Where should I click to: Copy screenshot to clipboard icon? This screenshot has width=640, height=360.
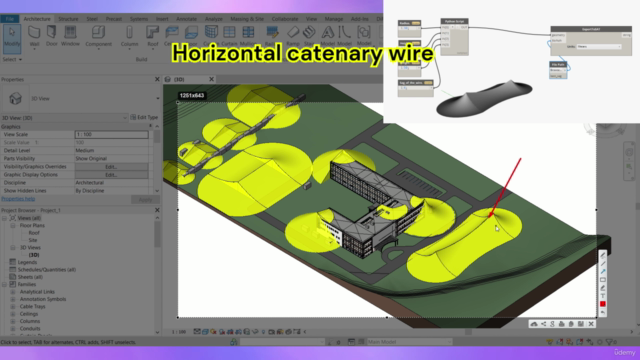(x=571, y=324)
